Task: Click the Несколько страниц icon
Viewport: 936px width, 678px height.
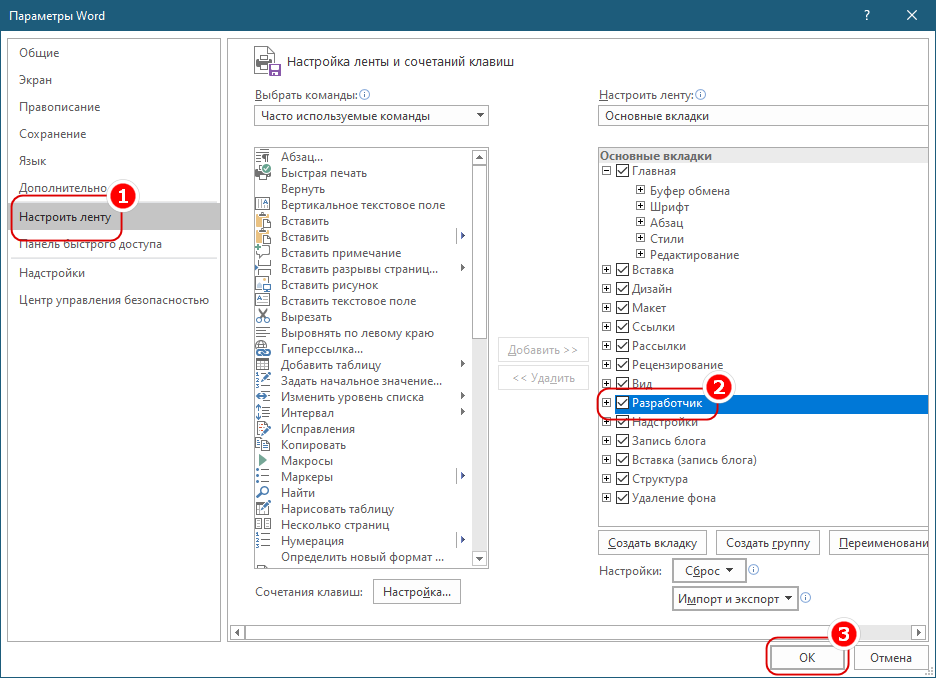Action: (263, 525)
